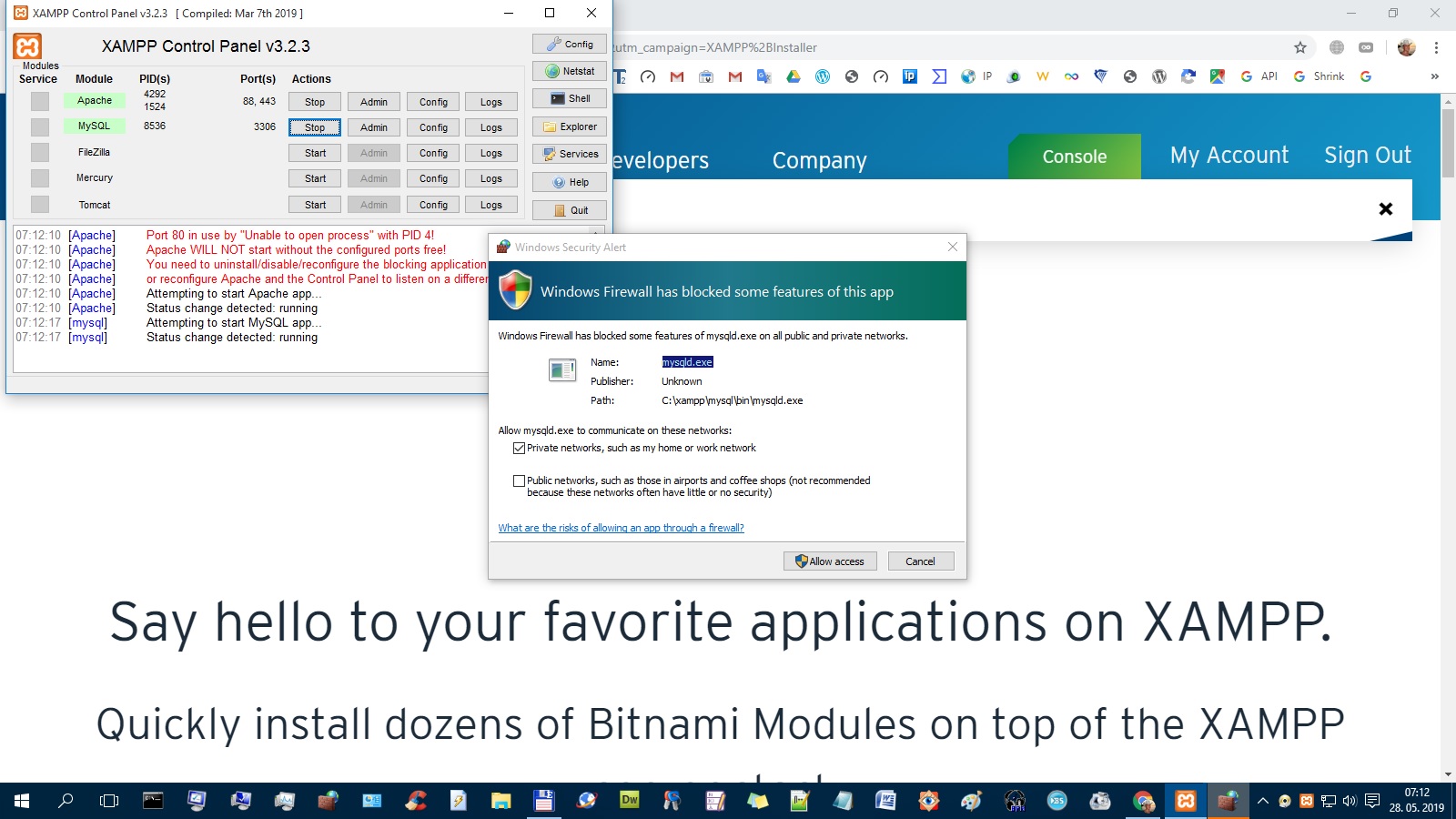This screenshot has height=819, width=1456.
Task: Click Allow access in firewall alert
Action: (x=830, y=561)
